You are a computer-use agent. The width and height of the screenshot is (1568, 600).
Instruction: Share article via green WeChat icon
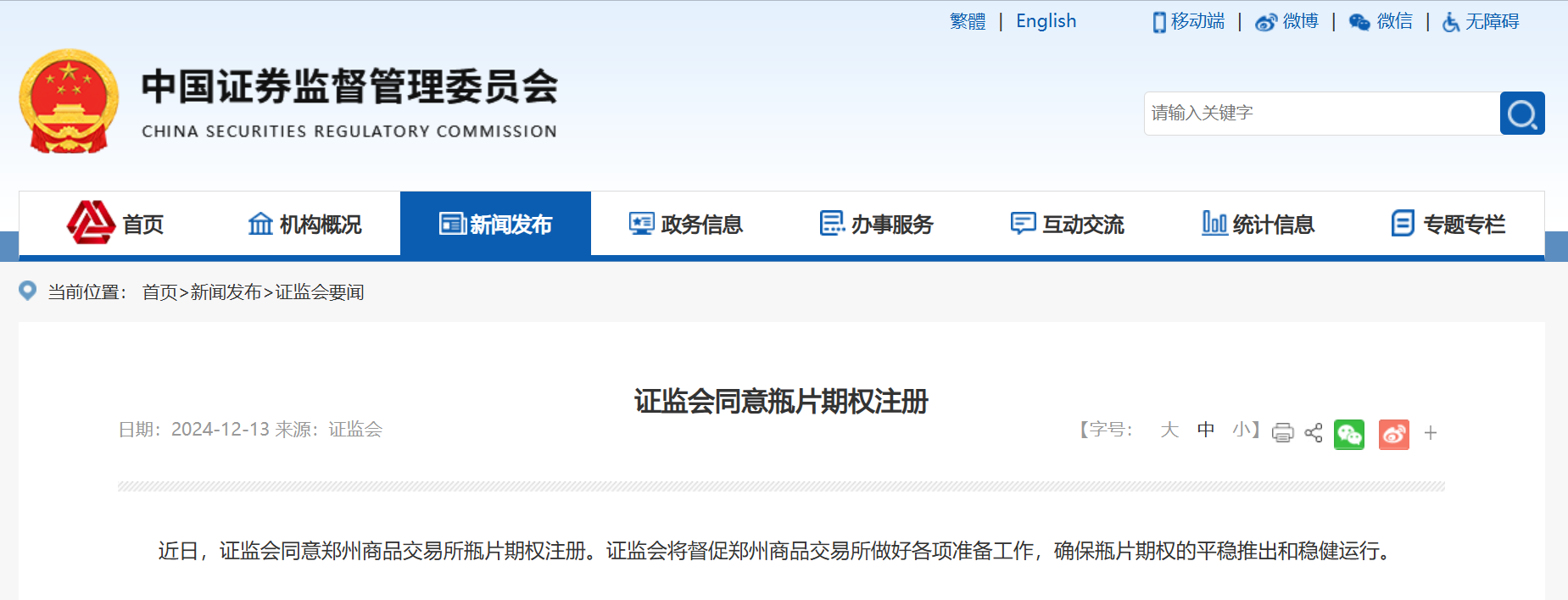(1348, 435)
